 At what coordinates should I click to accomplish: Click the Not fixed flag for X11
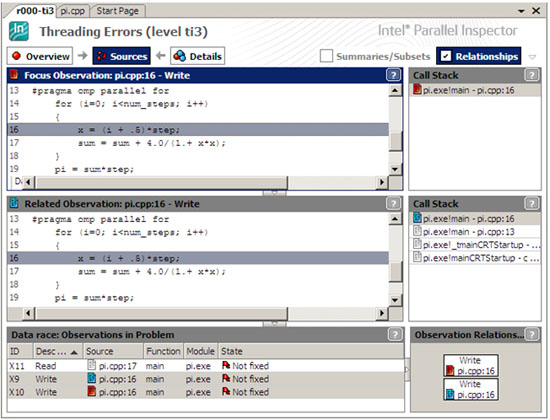(x=226, y=366)
